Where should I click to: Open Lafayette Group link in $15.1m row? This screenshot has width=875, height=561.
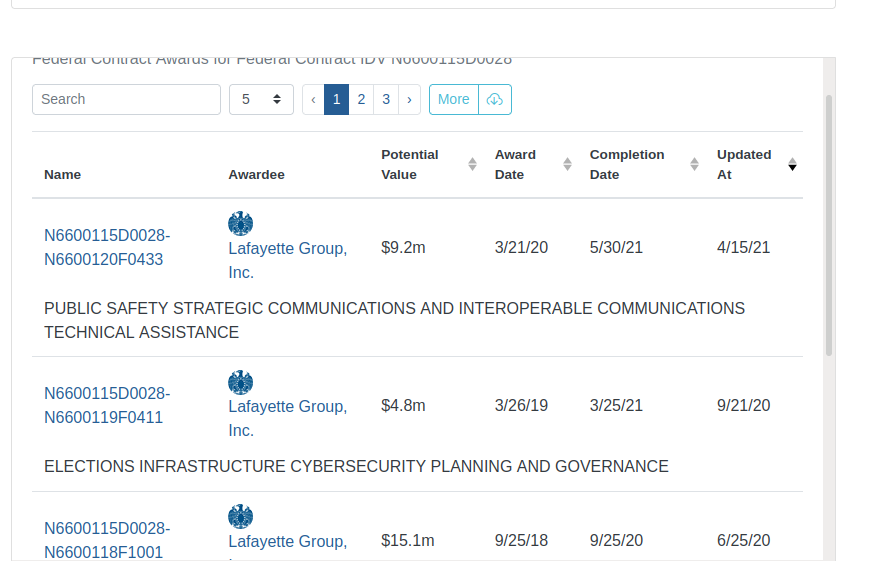tap(287, 541)
